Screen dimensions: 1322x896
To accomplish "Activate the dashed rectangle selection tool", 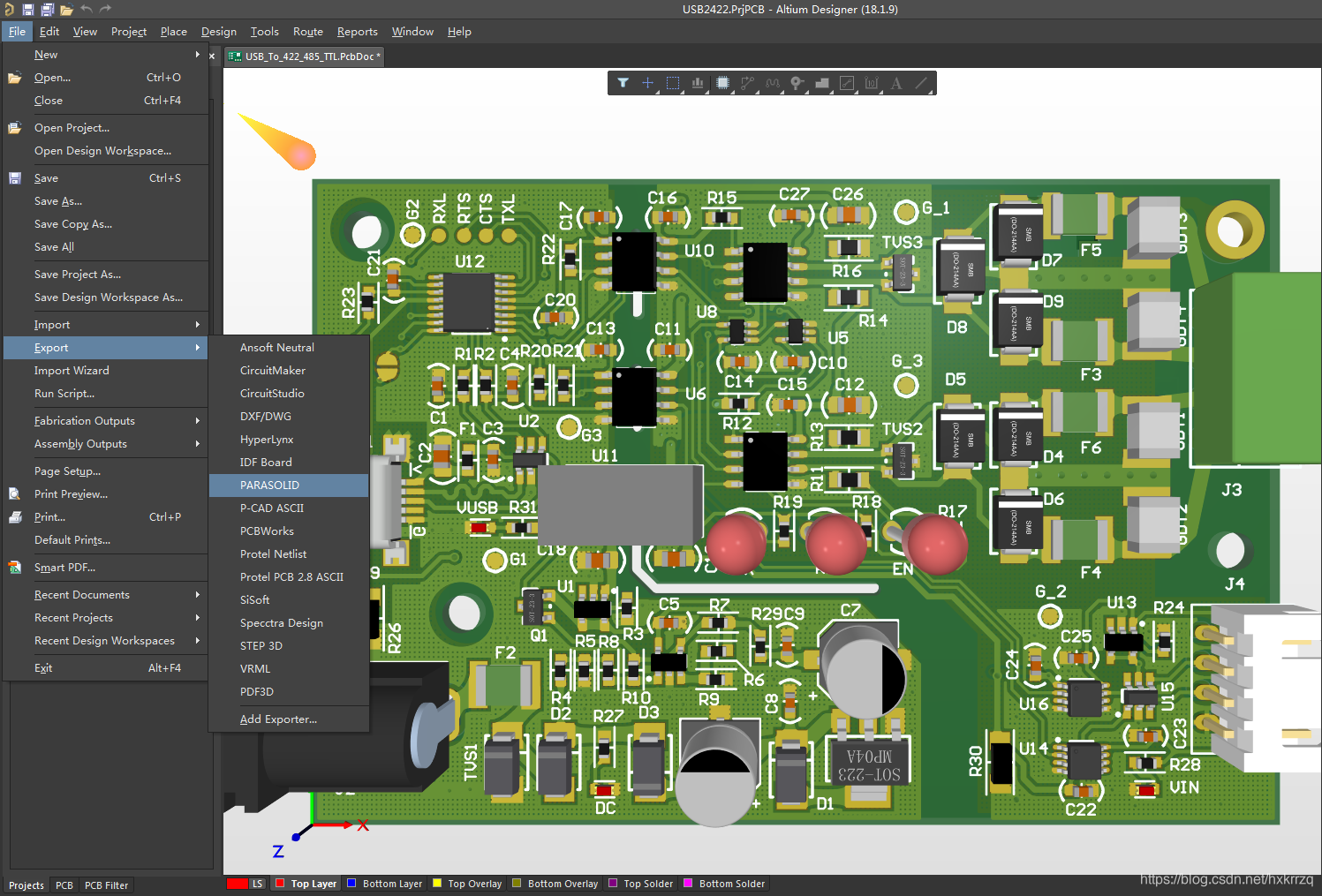I will [673, 83].
